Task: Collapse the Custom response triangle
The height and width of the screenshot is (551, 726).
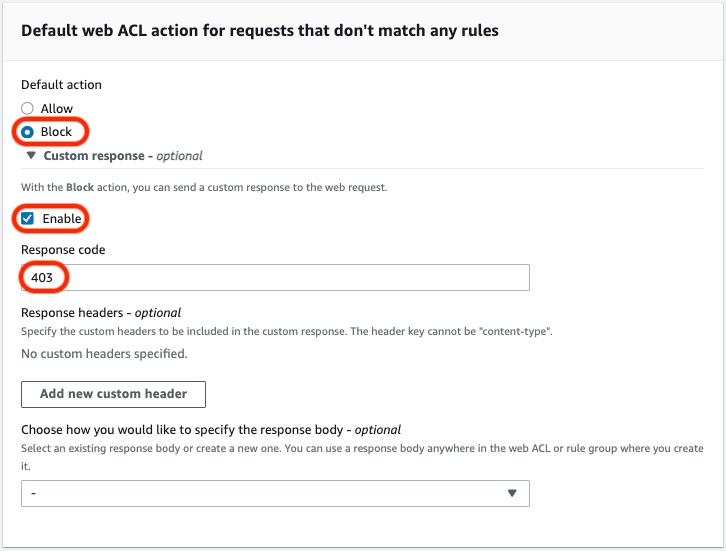Action: [32, 156]
